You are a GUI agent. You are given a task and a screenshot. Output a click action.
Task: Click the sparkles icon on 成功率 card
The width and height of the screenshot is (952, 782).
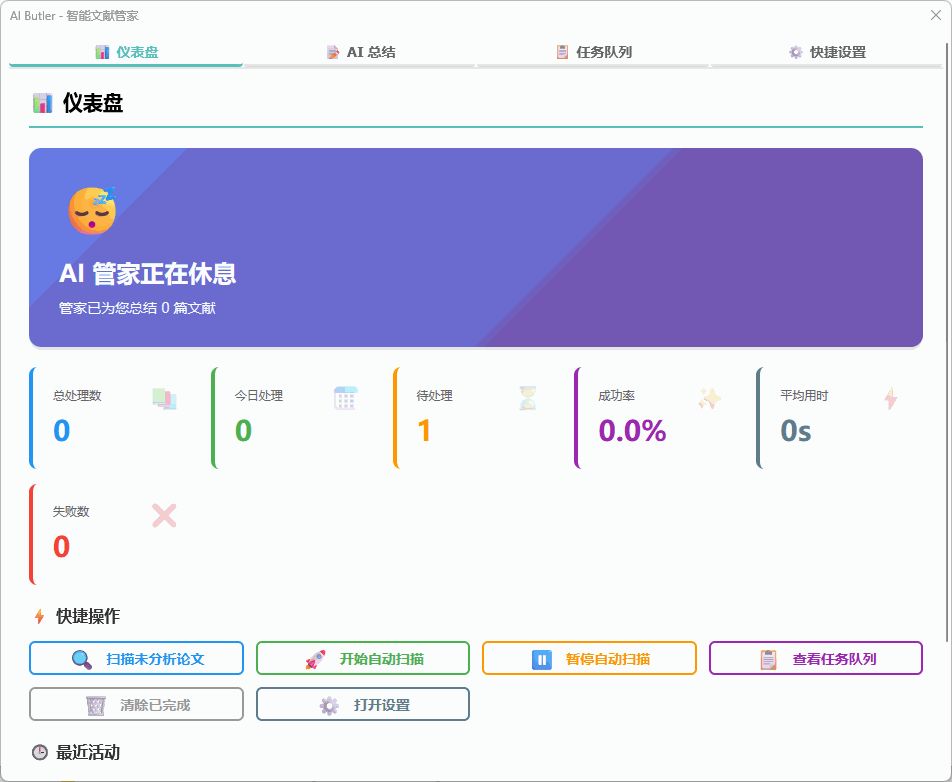click(708, 398)
